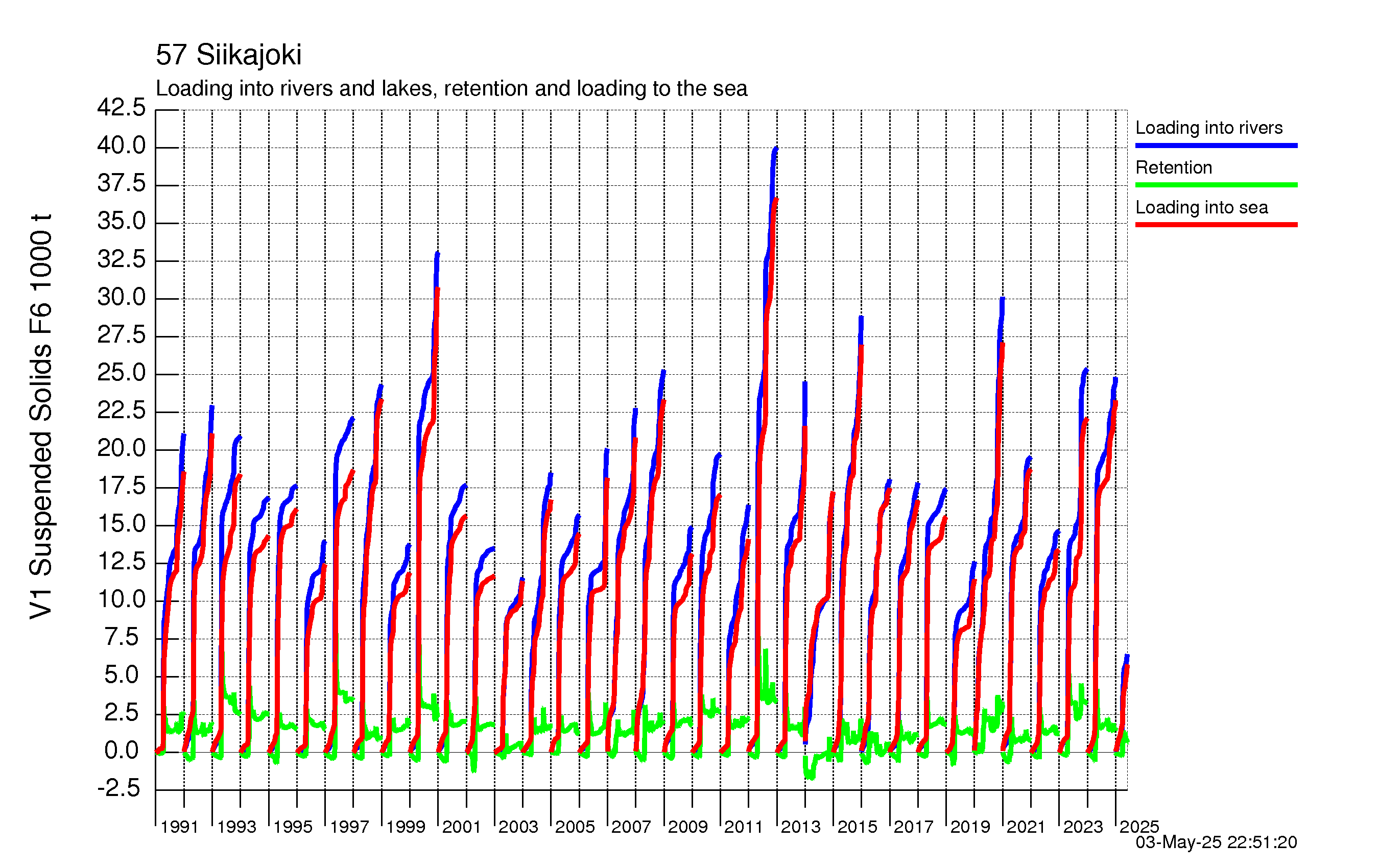Click the x-axis year label 2025
Image resolution: width=1379 pixels, height=868 pixels.
point(1139,827)
